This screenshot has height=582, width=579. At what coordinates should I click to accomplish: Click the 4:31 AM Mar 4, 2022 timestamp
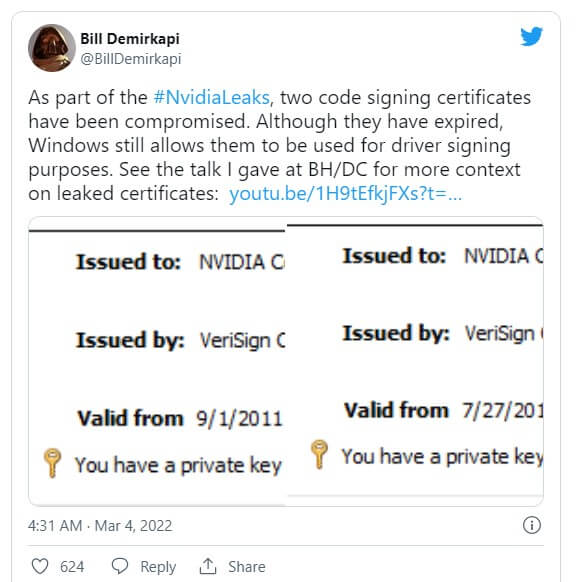click(x=100, y=526)
